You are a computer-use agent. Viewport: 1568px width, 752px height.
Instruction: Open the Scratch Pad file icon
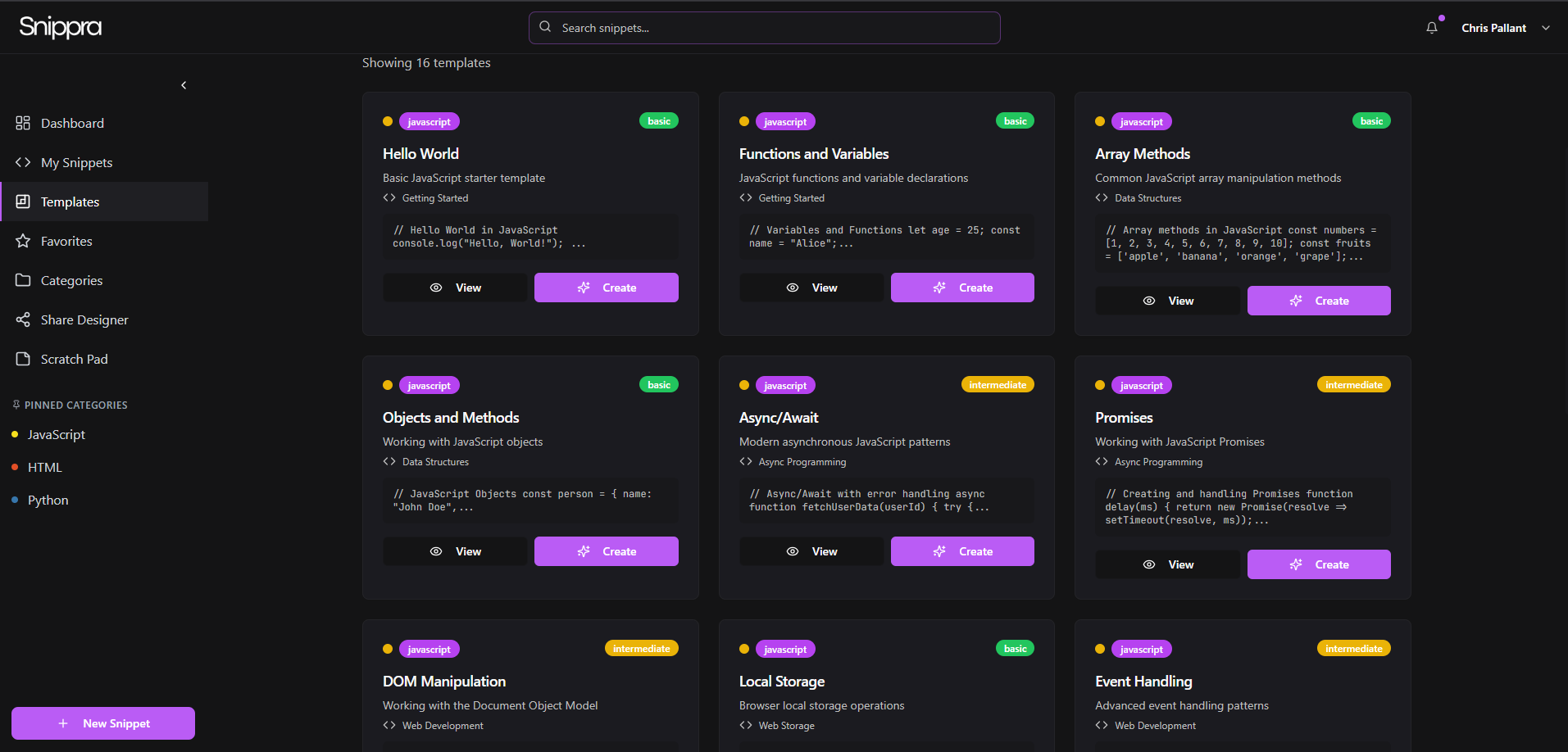click(x=23, y=359)
